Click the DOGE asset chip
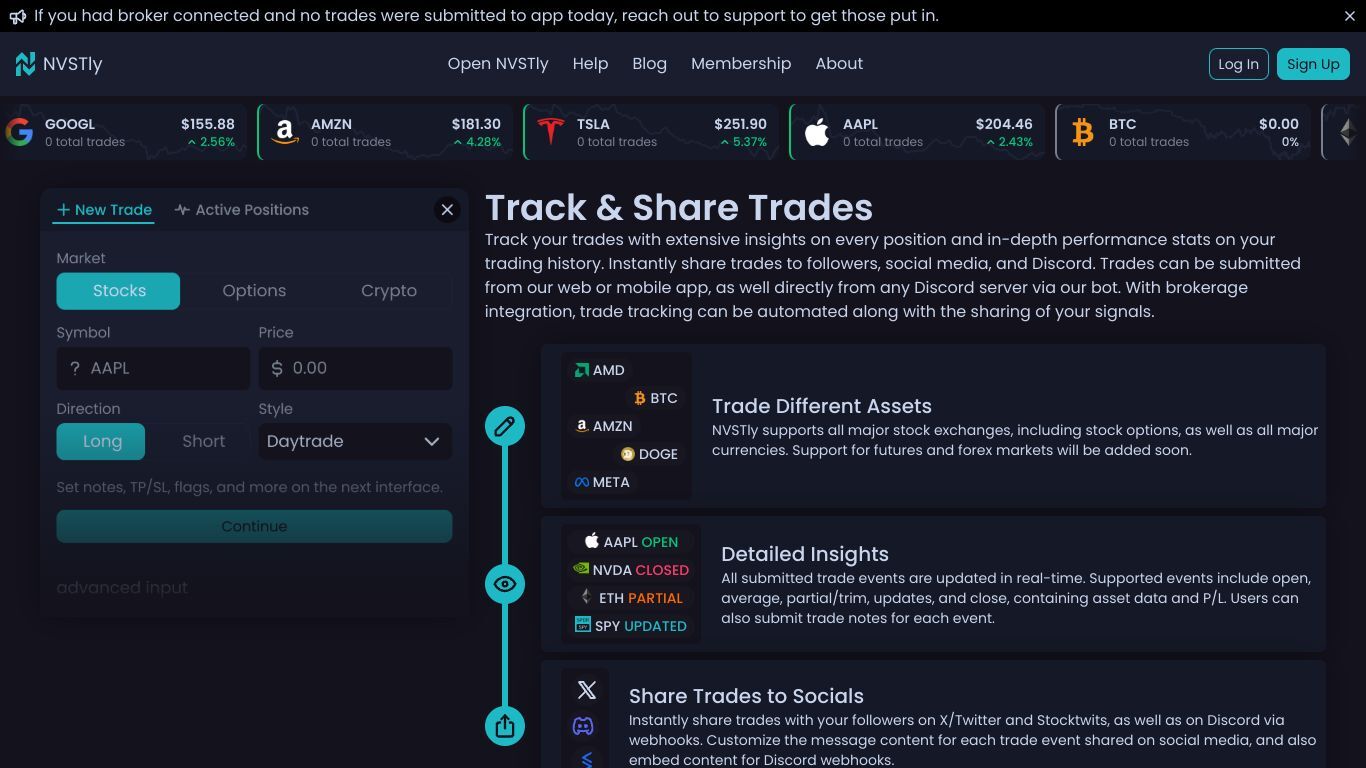This screenshot has width=1366, height=768. pyautogui.click(x=650, y=454)
